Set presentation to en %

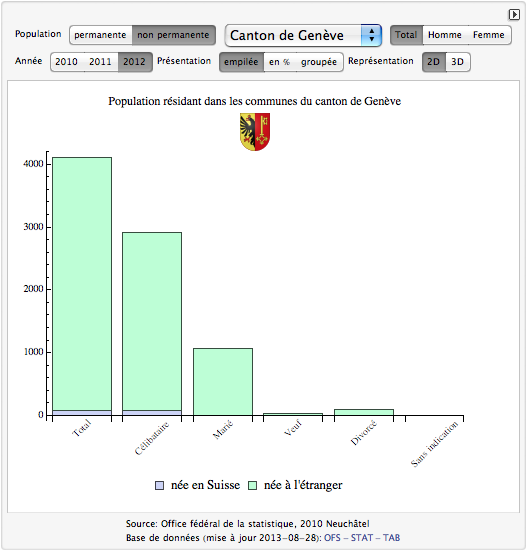[x=280, y=62]
